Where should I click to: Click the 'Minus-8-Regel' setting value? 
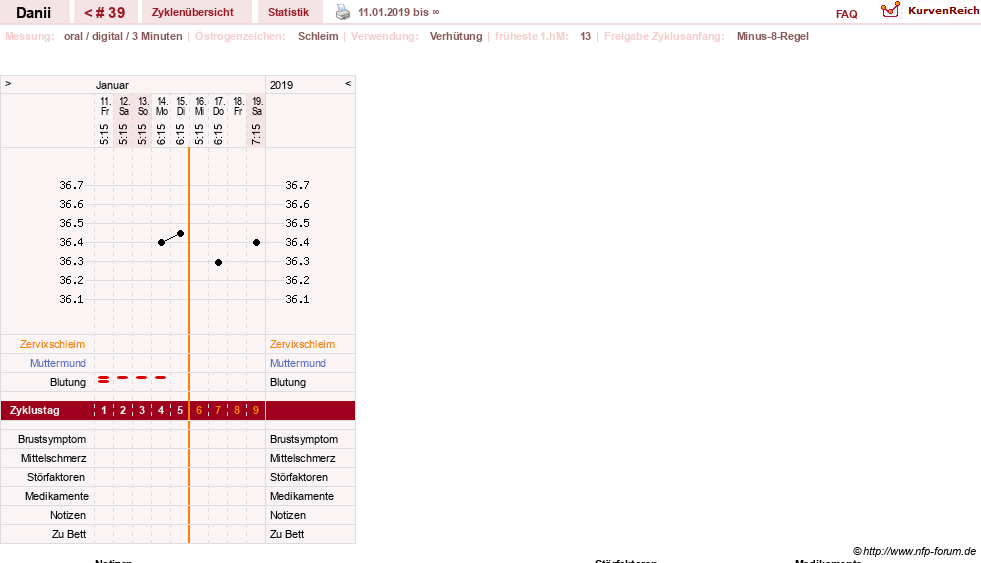[x=773, y=36]
